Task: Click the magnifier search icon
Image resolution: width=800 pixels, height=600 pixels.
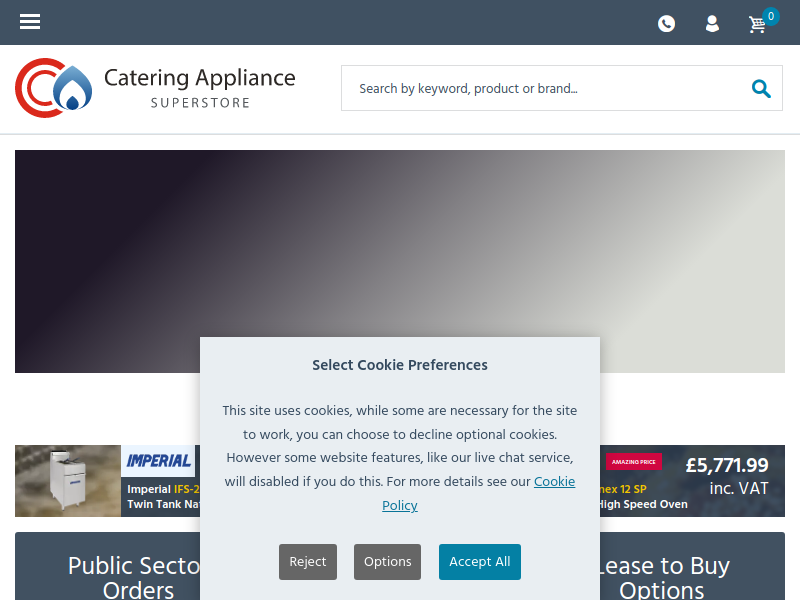Action: [x=761, y=88]
